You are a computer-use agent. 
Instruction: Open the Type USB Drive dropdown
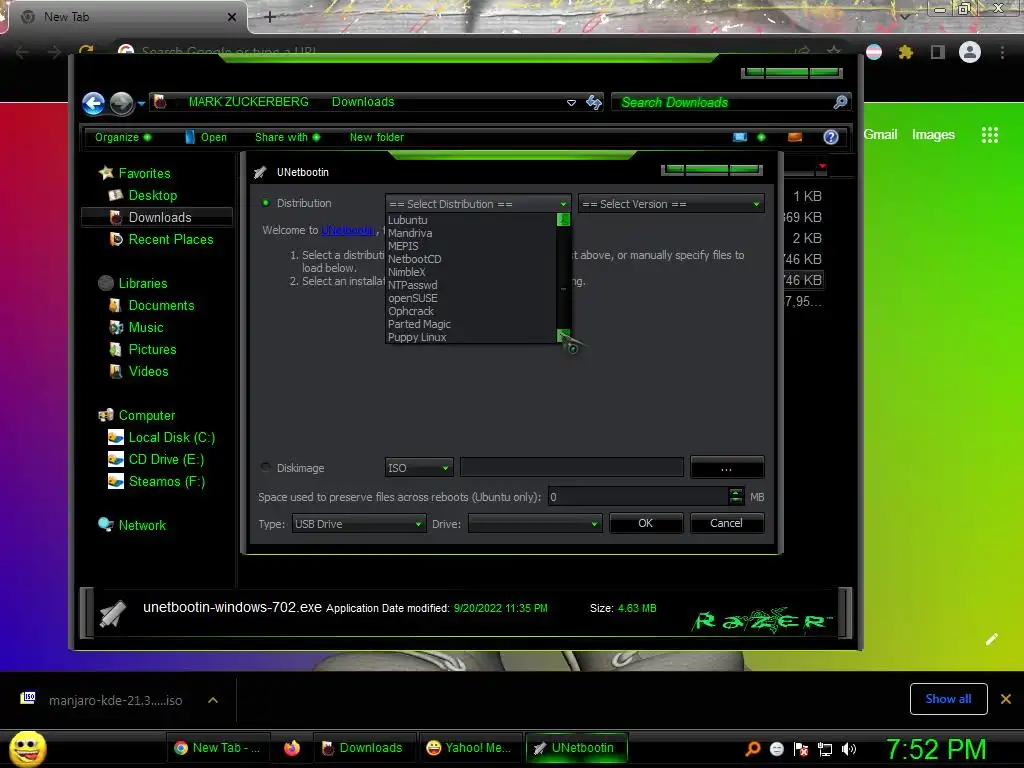point(359,524)
